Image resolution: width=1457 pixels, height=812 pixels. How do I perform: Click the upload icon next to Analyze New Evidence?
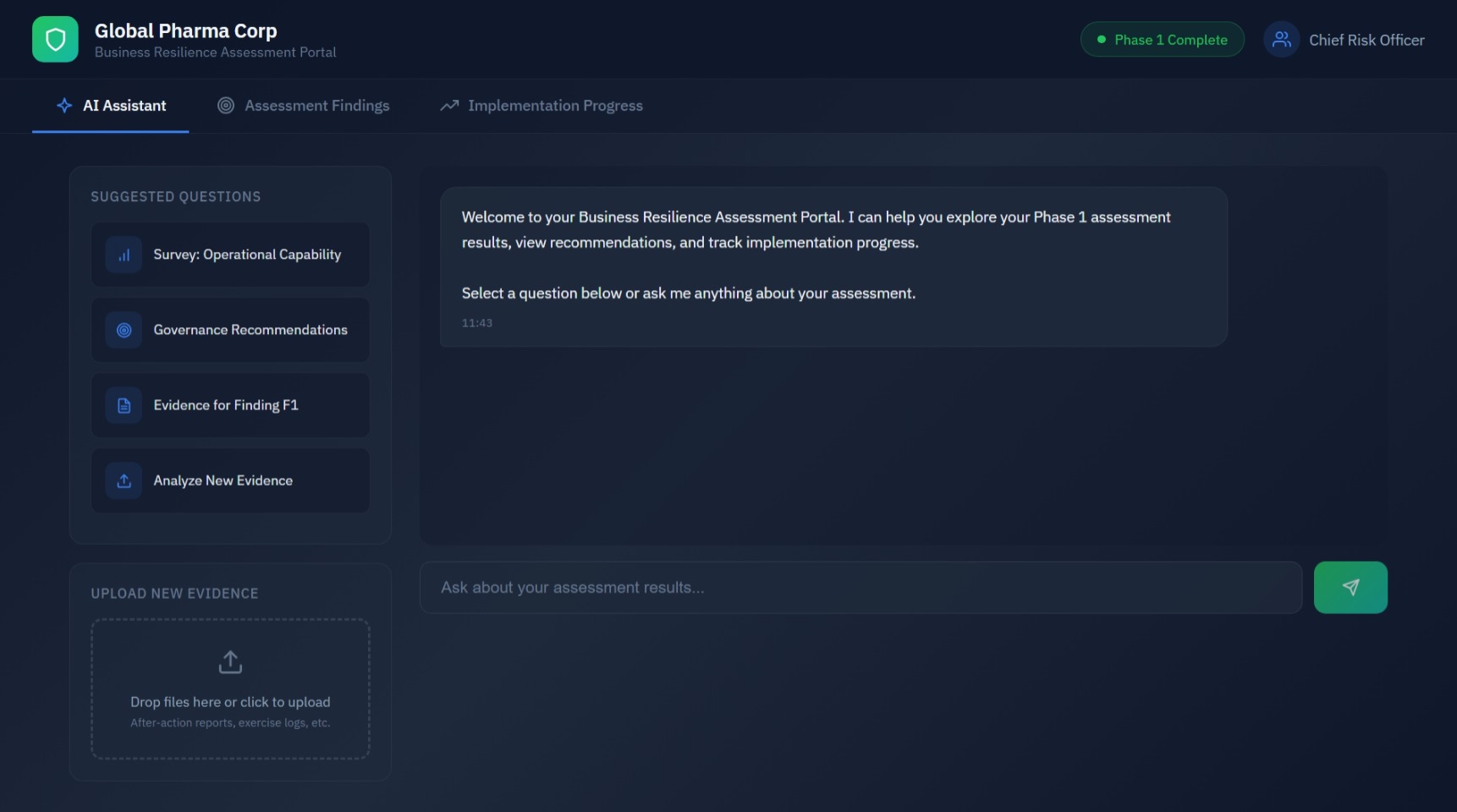point(124,480)
